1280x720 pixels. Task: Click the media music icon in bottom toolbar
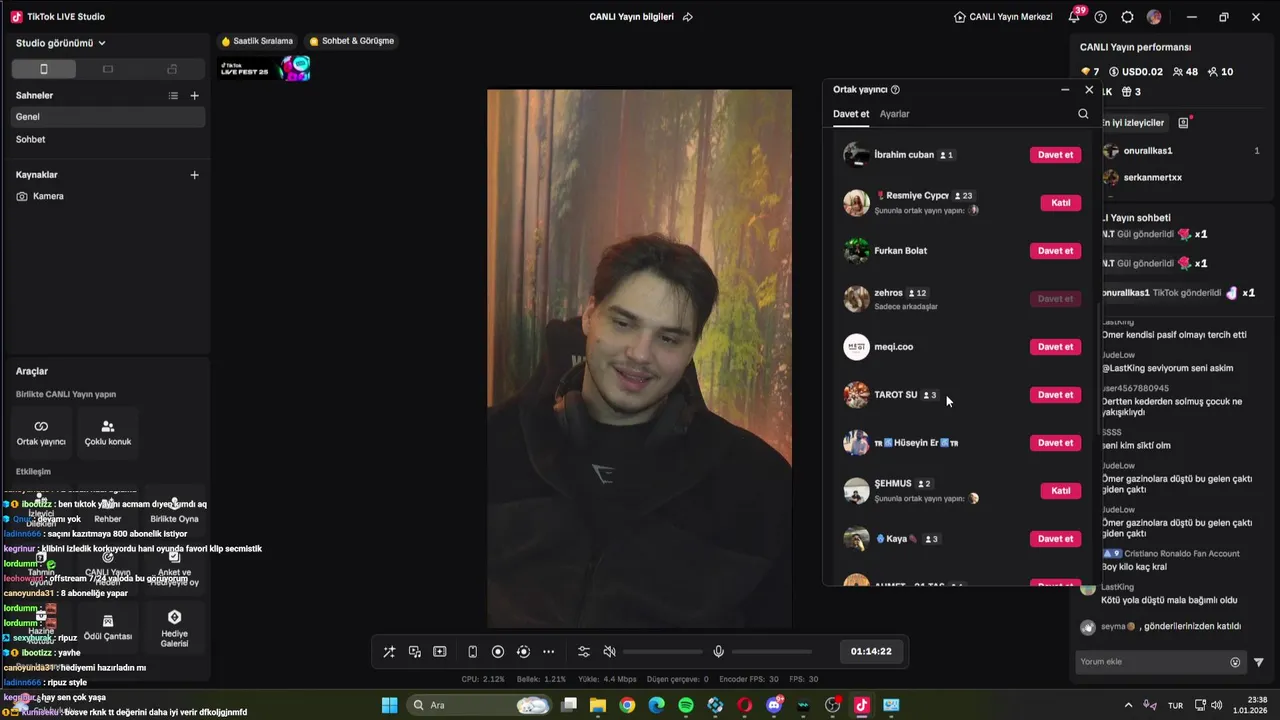pyautogui.click(x=414, y=651)
